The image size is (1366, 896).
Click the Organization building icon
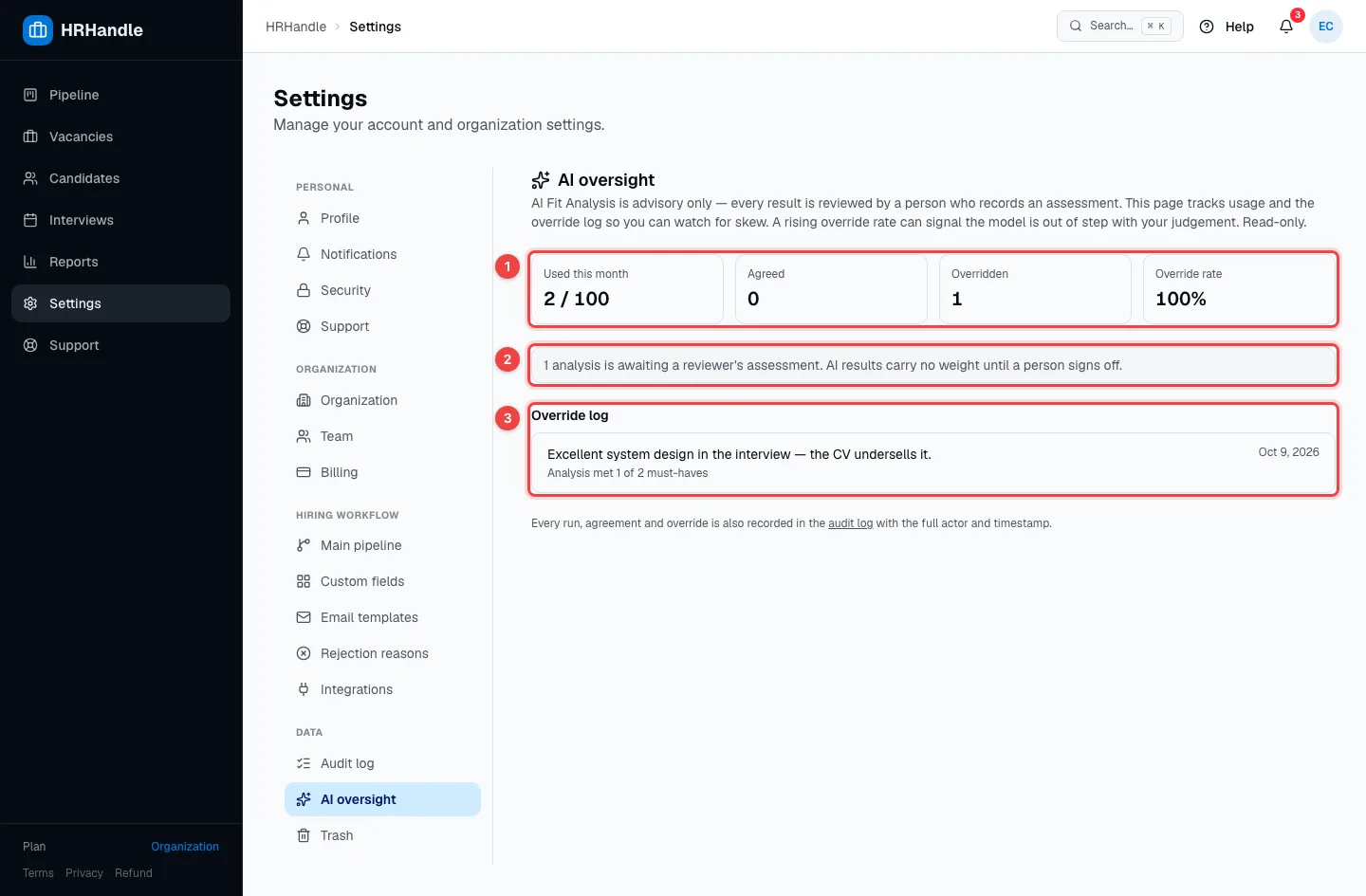coord(304,400)
